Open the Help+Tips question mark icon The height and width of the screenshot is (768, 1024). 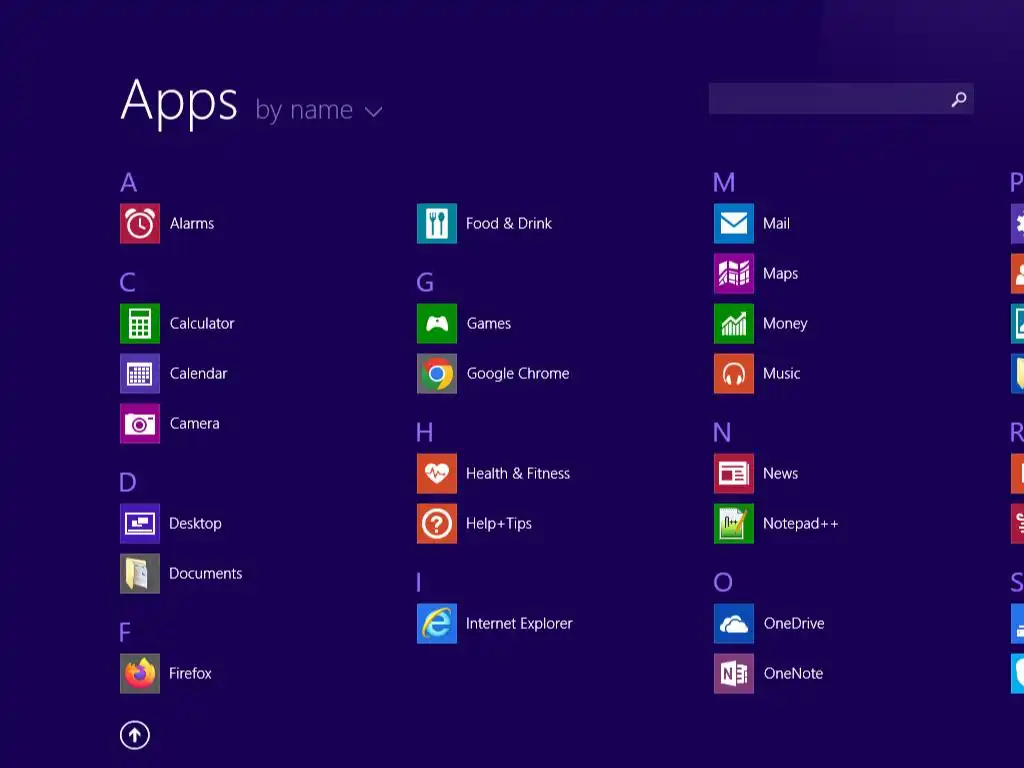pyautogui.click(x=437, y=523)
